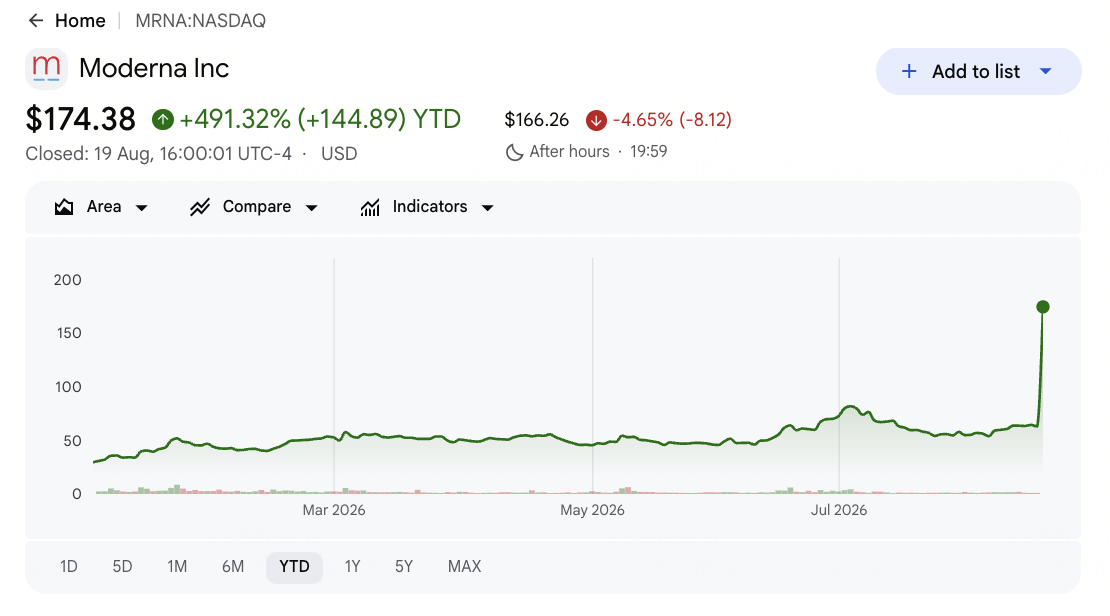Viewport: 1110px width, 616px height.
Task: Click the Add to list button
Action: [978, 72]
